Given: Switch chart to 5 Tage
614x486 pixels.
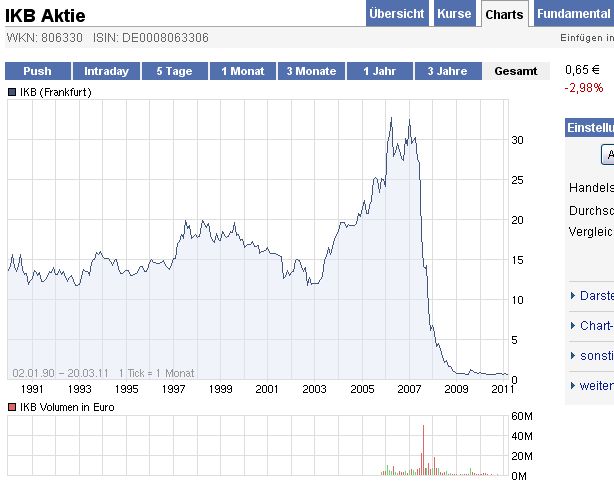Looking at the screenshot, I should (175, 71).
